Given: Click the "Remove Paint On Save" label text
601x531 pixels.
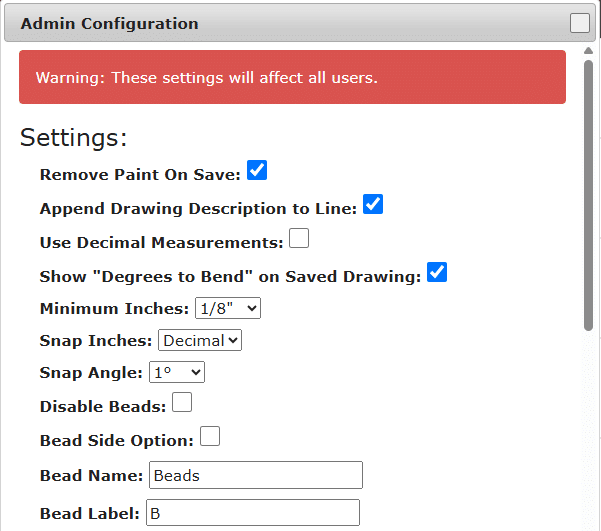Looking at the screenshot, I should [140, 174].
